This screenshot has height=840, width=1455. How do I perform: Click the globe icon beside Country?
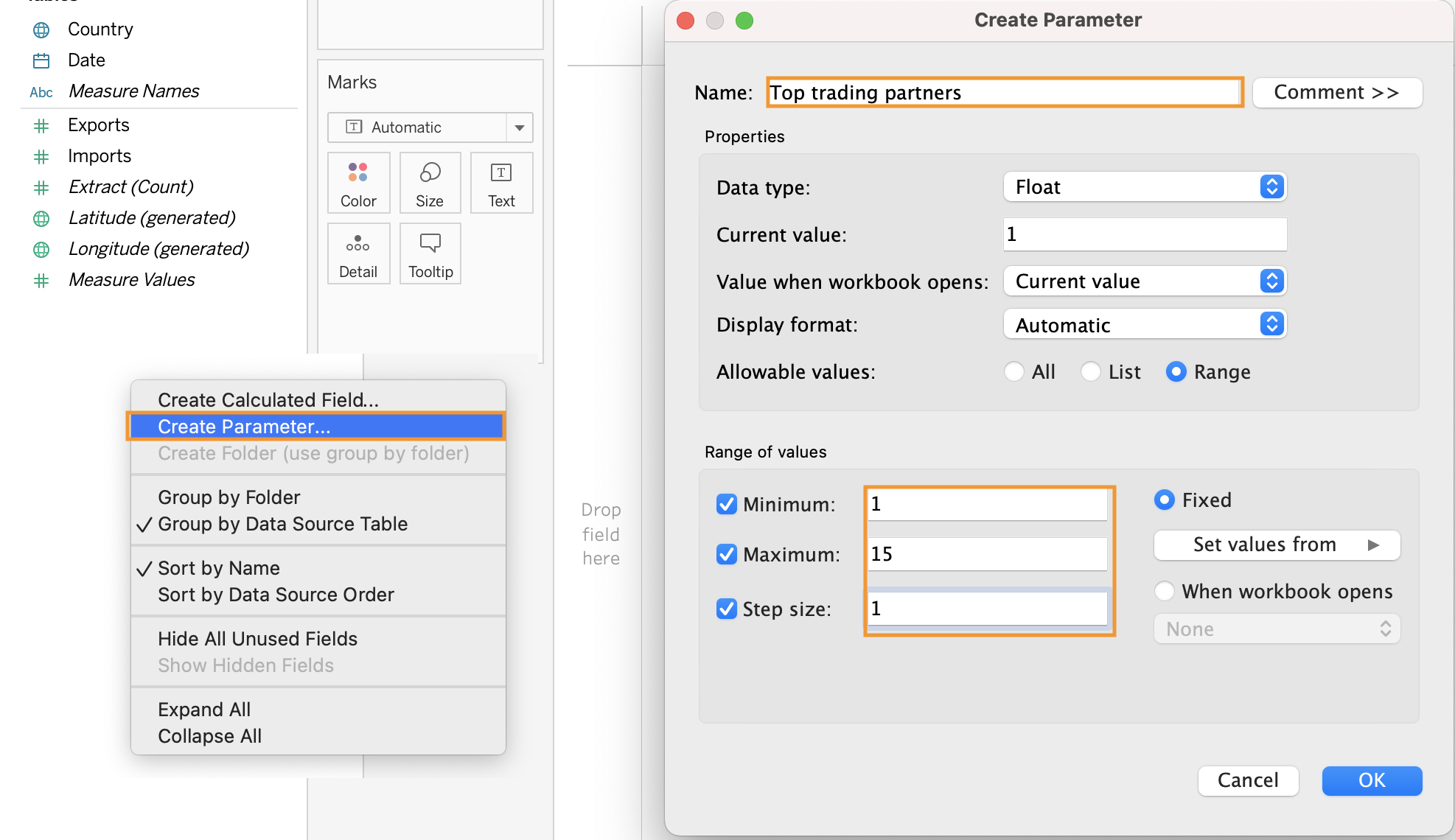[41, 29]
